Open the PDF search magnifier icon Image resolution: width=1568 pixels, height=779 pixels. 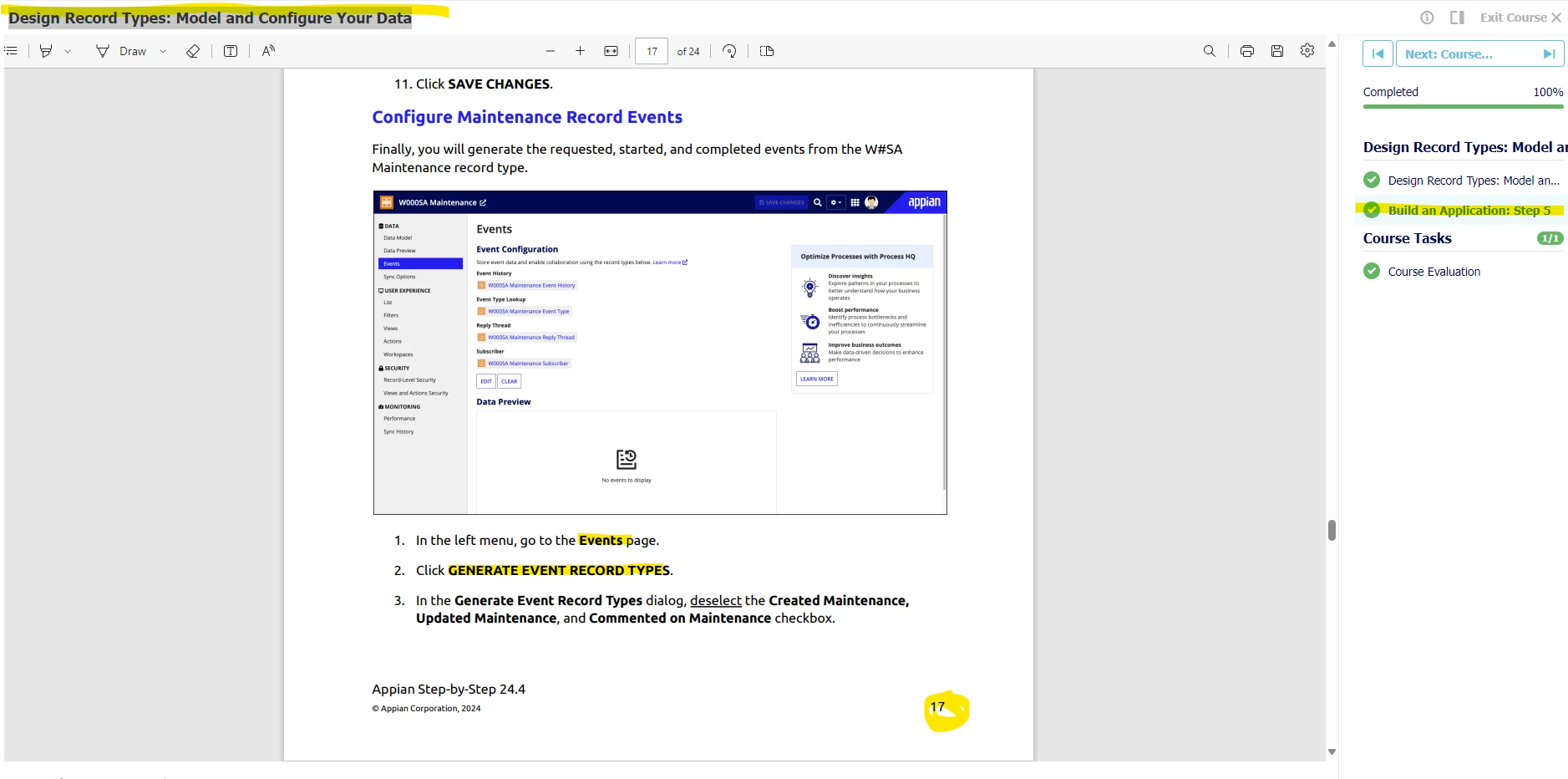[1210, 51]
